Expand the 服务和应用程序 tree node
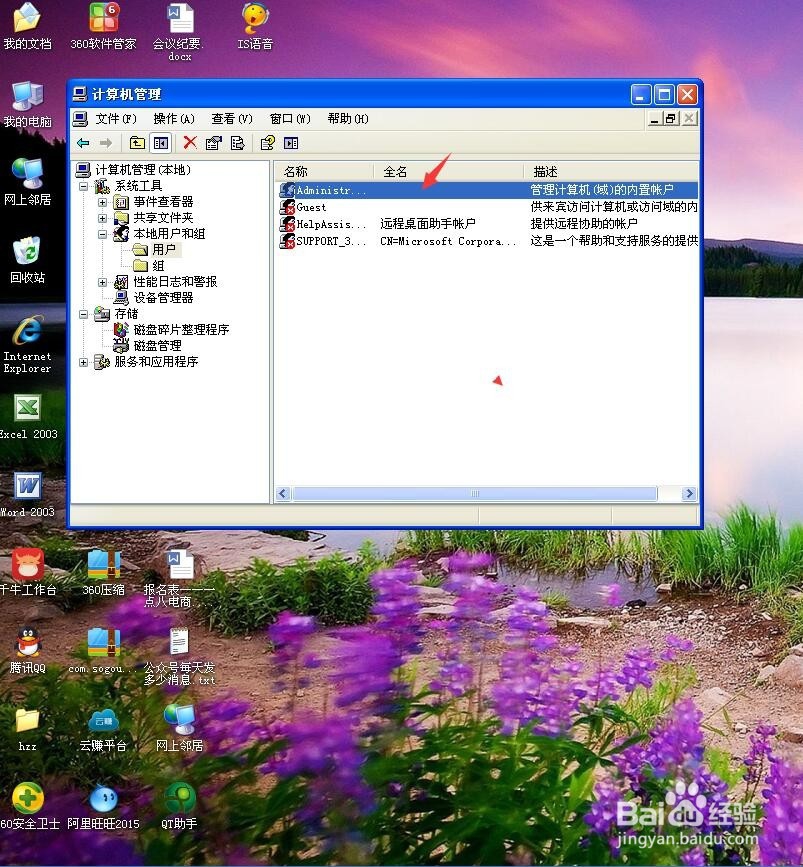Viewport: 803px width, 867px height. click(83, 361)
